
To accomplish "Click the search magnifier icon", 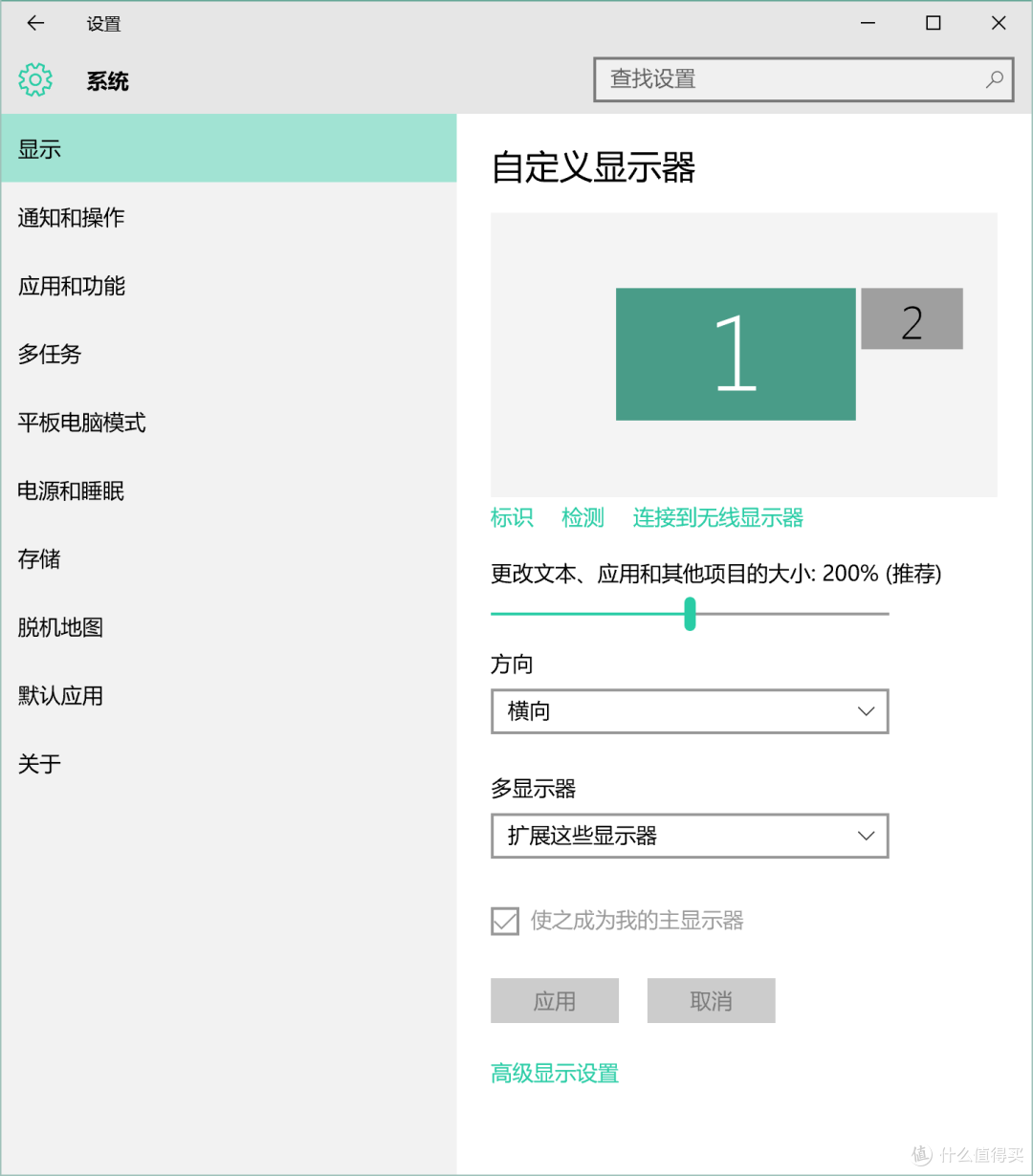I will click(995, 79).
